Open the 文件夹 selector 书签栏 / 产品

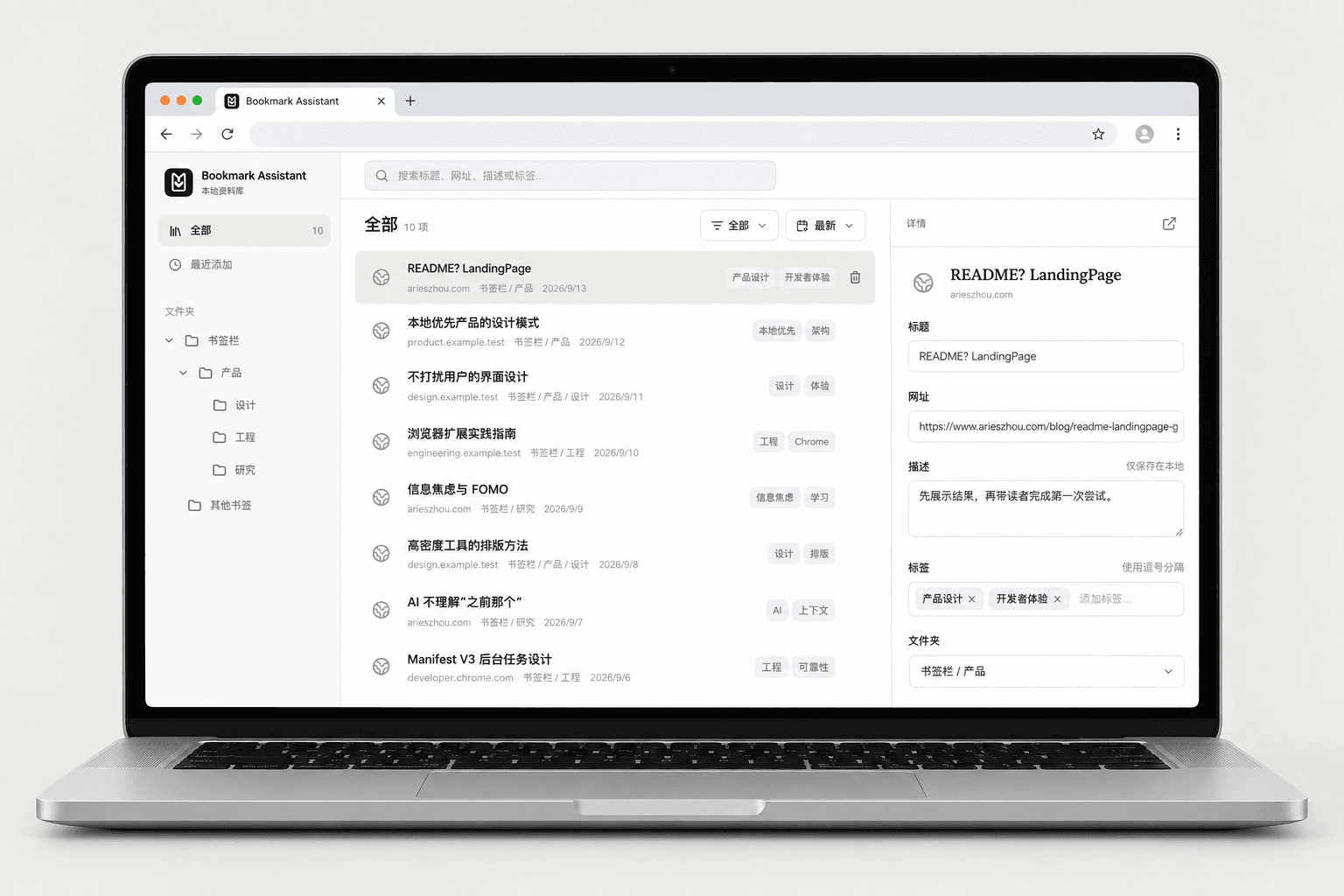[1046, 671]
